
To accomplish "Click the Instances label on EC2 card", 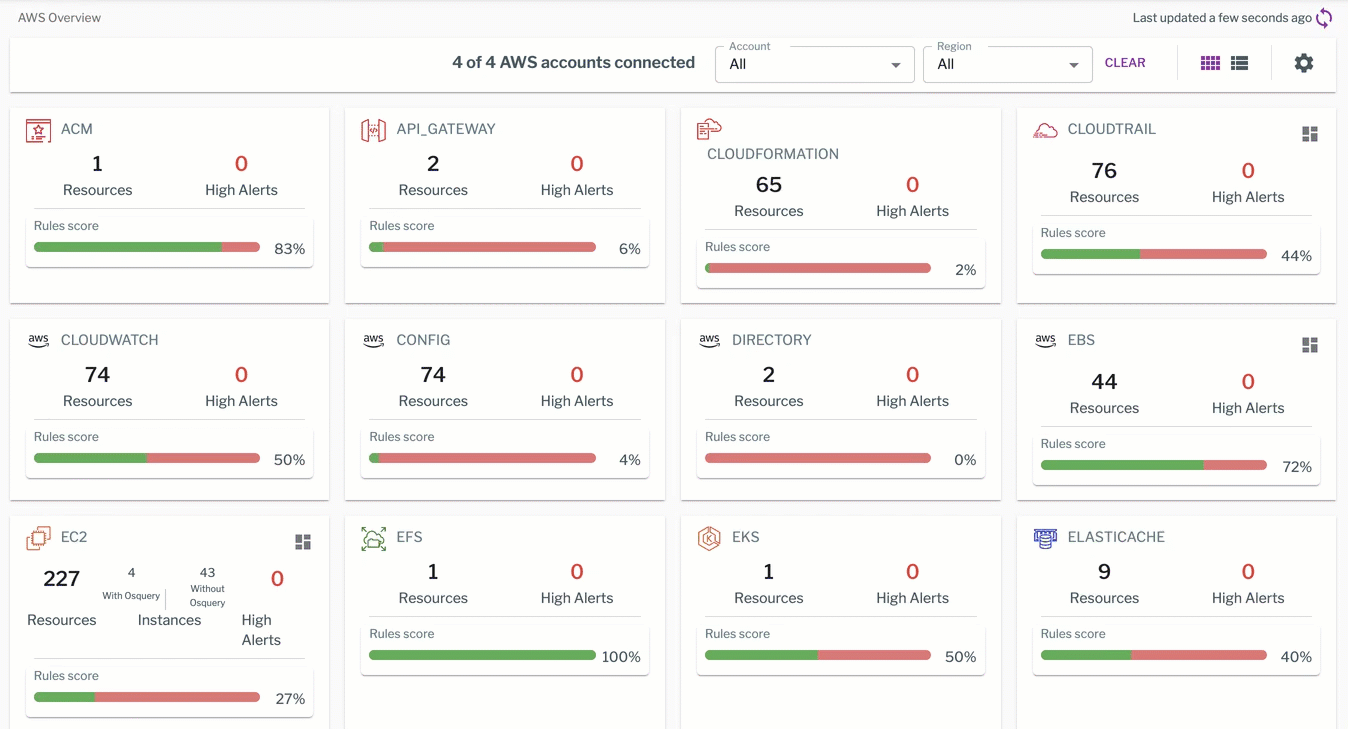I will [169, 620].
